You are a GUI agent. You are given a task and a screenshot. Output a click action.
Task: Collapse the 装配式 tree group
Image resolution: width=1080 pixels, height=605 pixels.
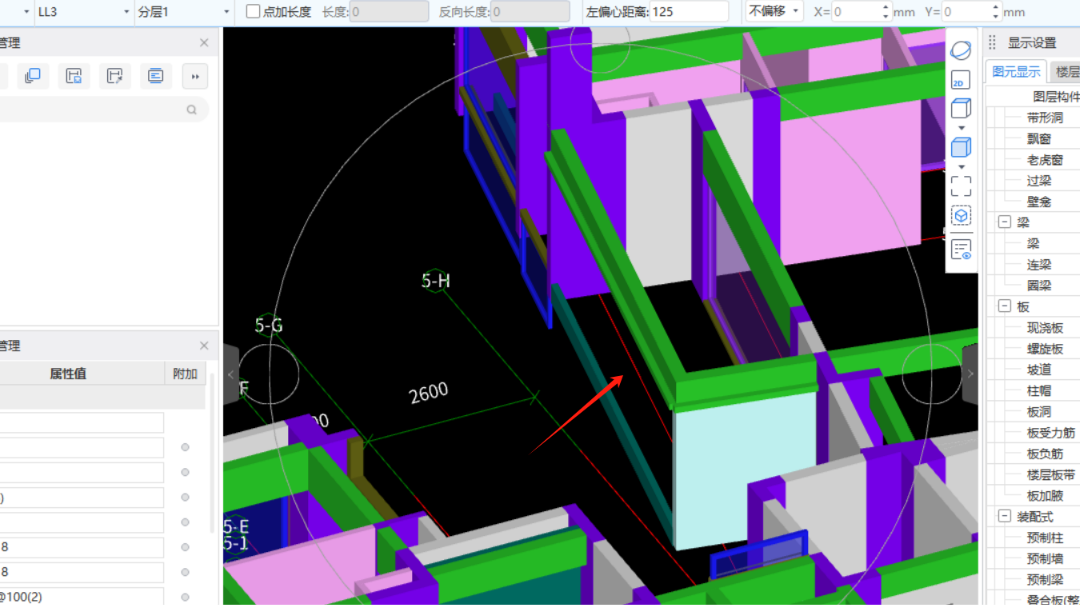pos(1004,516)
